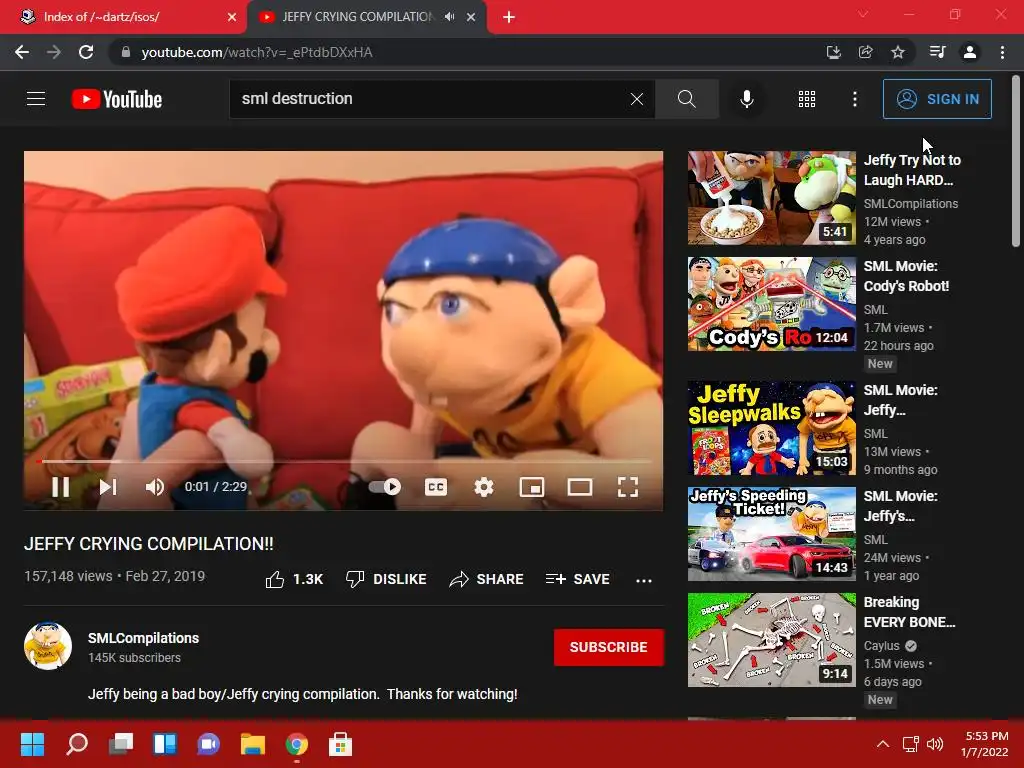
Task: Click the SUBSCRIBE button
Action: [x=609, y=647]
